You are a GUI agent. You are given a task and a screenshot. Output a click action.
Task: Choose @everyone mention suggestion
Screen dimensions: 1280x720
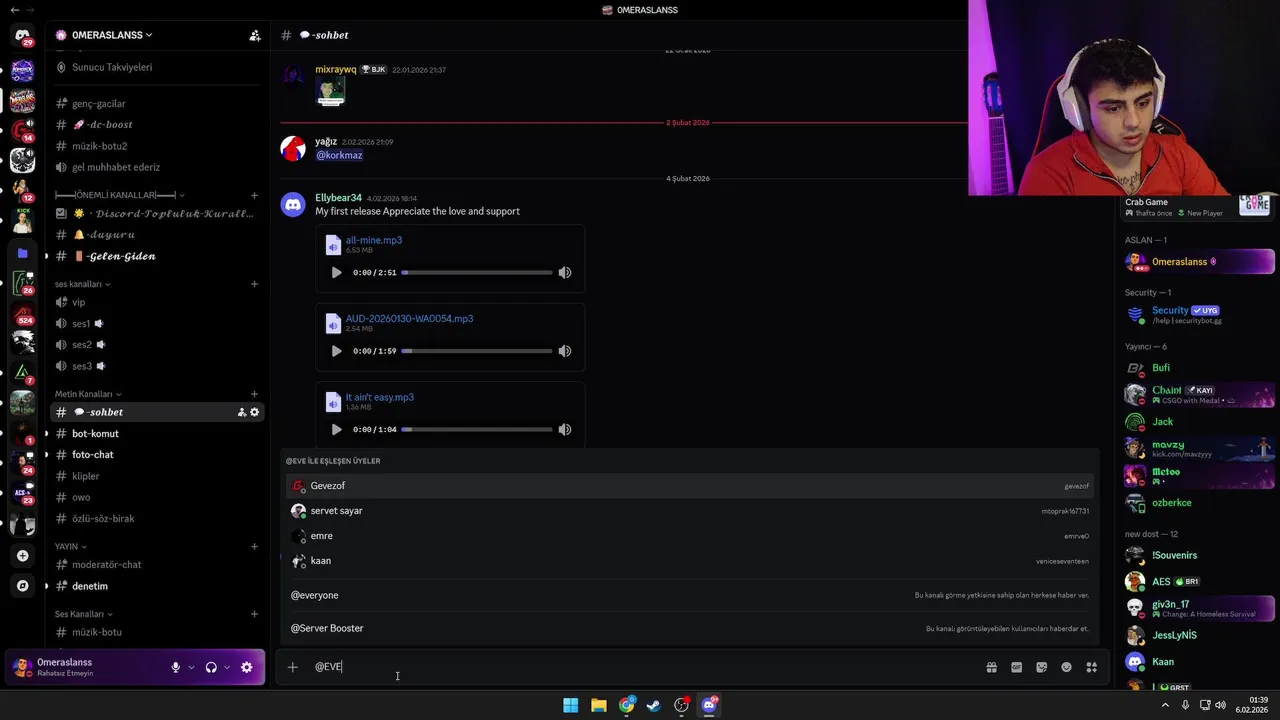(x=690, y=595)
